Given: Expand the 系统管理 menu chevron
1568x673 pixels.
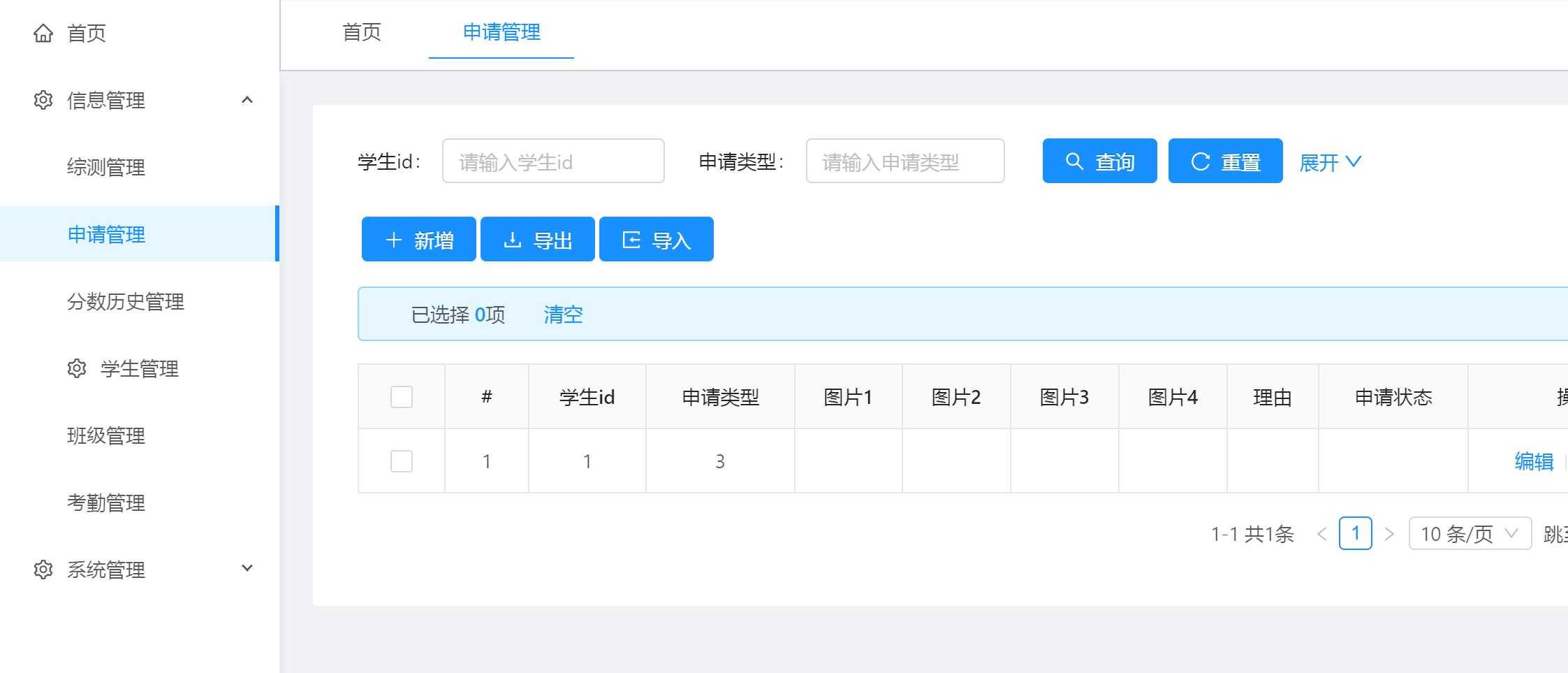Looking at the screenshot, I should (x=247, y=568).
